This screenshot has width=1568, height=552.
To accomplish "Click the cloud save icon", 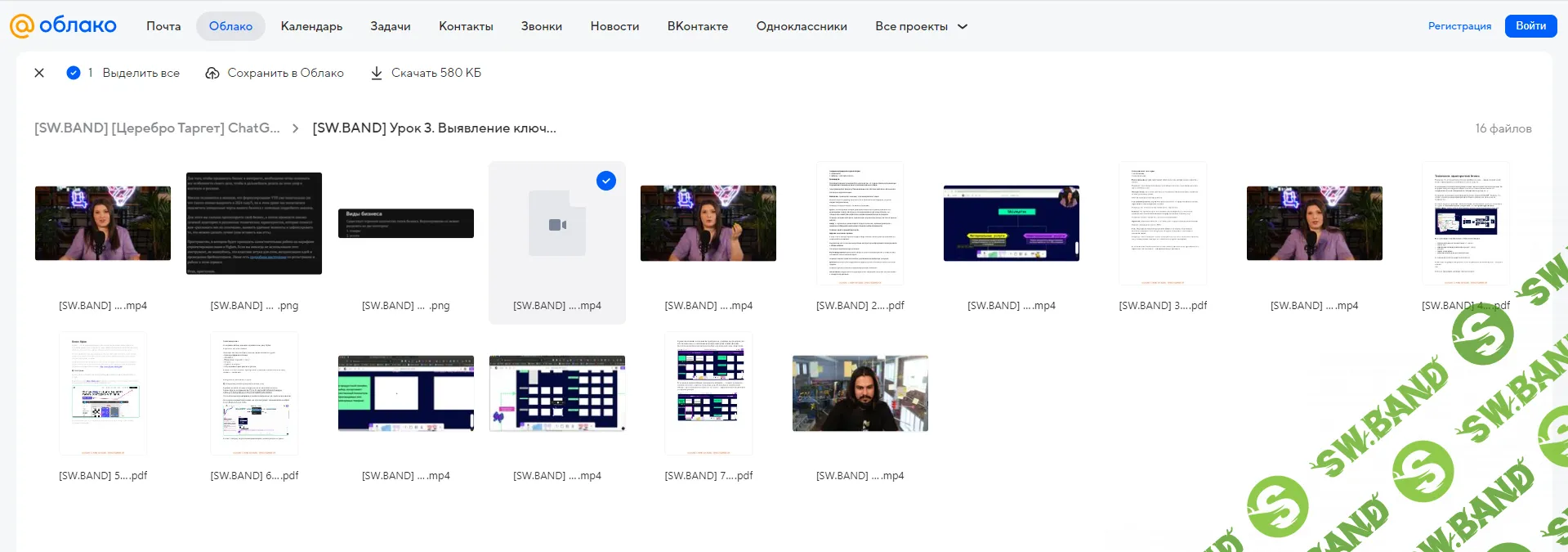I will pyautogui.click(x=212, y=73).
